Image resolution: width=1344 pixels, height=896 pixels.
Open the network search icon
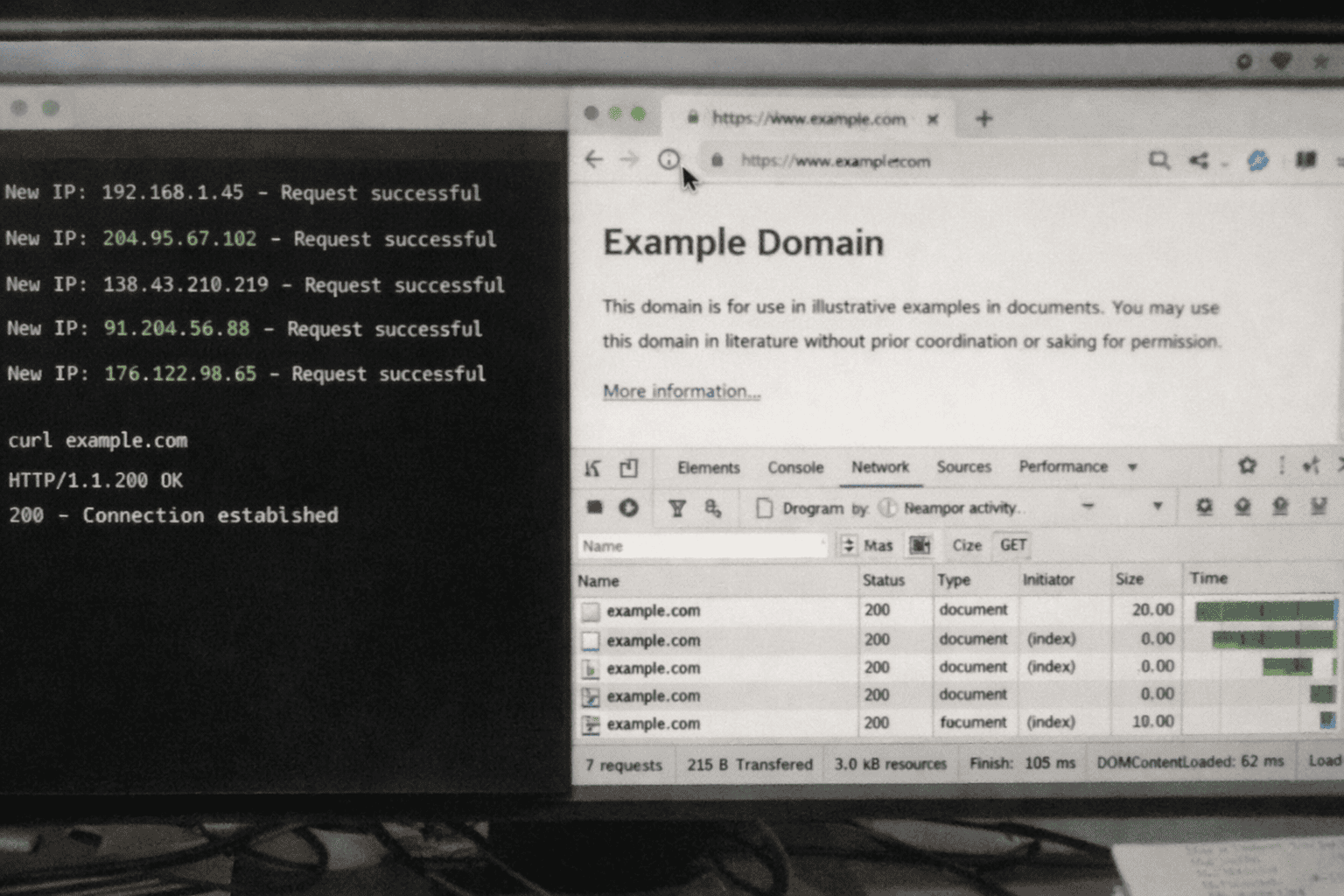click(x=713, y=507)
